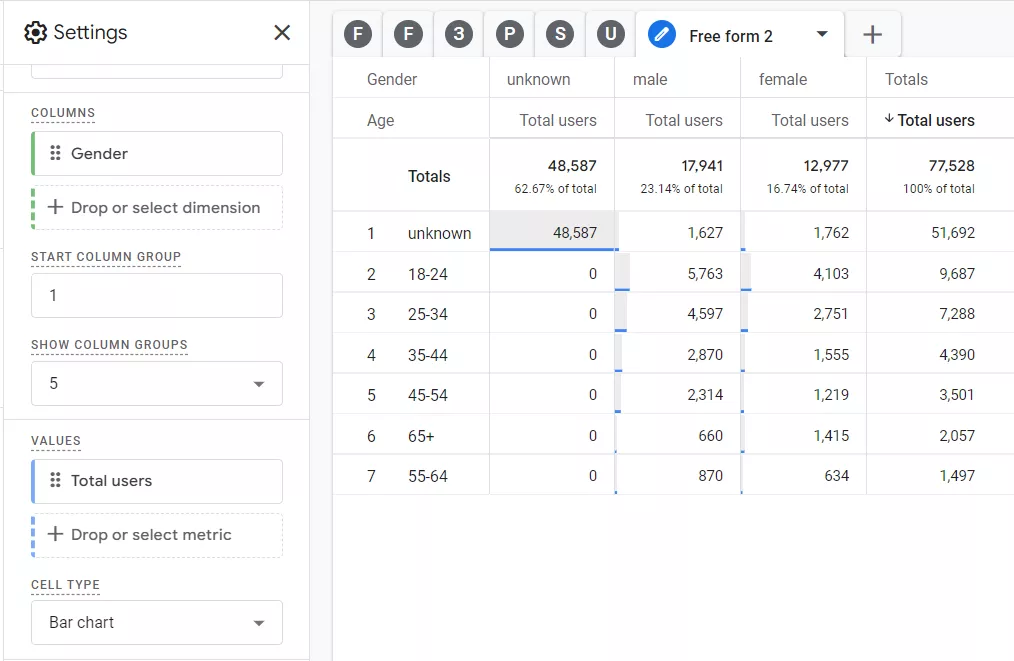Add a new tab with plus button
Image resolution: width=1014 pixels, height=661 pixels.
(872, 34)
